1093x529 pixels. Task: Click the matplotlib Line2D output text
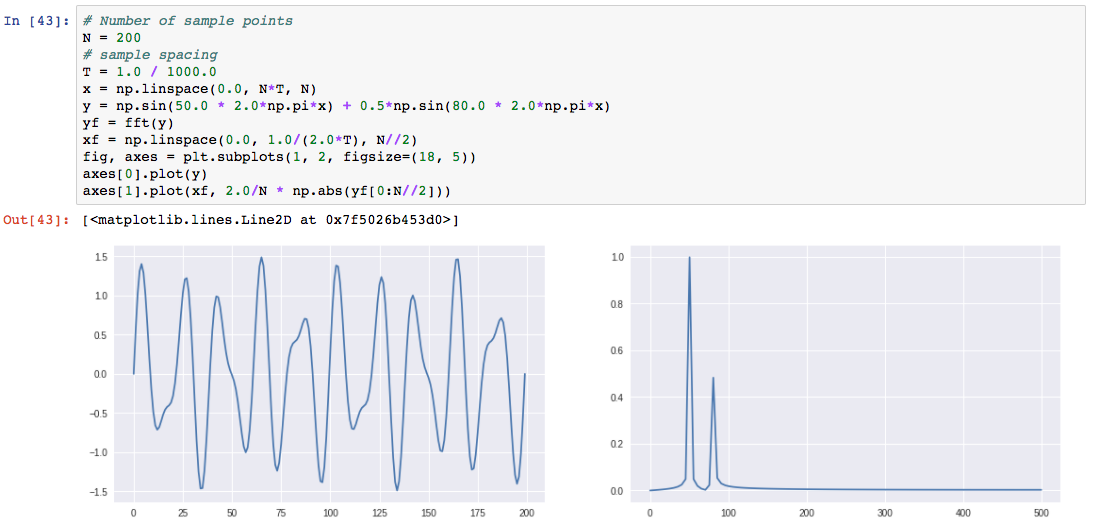(270, 219)
